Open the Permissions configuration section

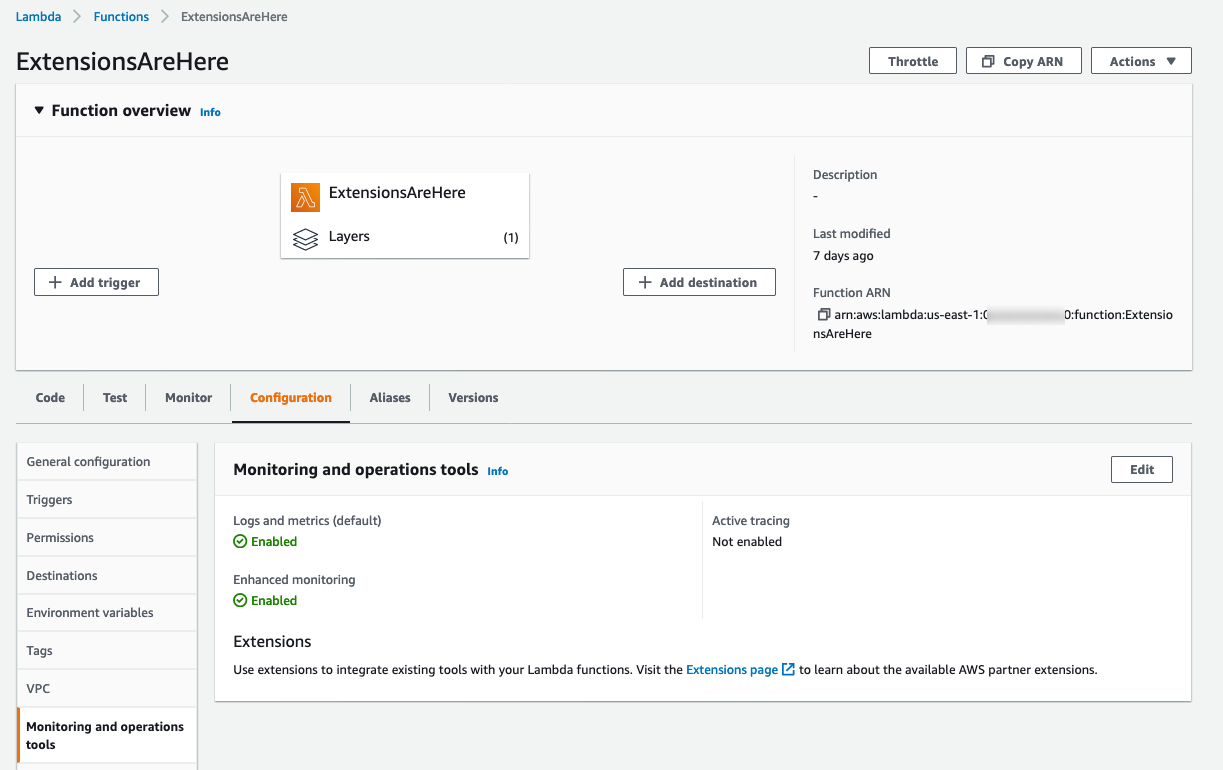pos(60,538)
